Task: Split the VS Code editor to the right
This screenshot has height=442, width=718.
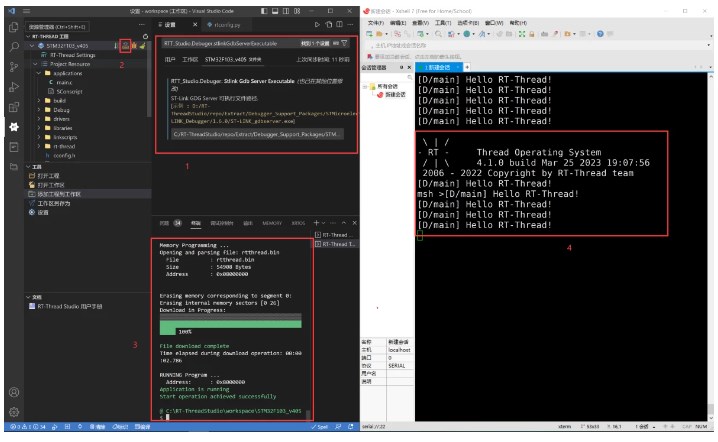Action: tap(339, 24)
